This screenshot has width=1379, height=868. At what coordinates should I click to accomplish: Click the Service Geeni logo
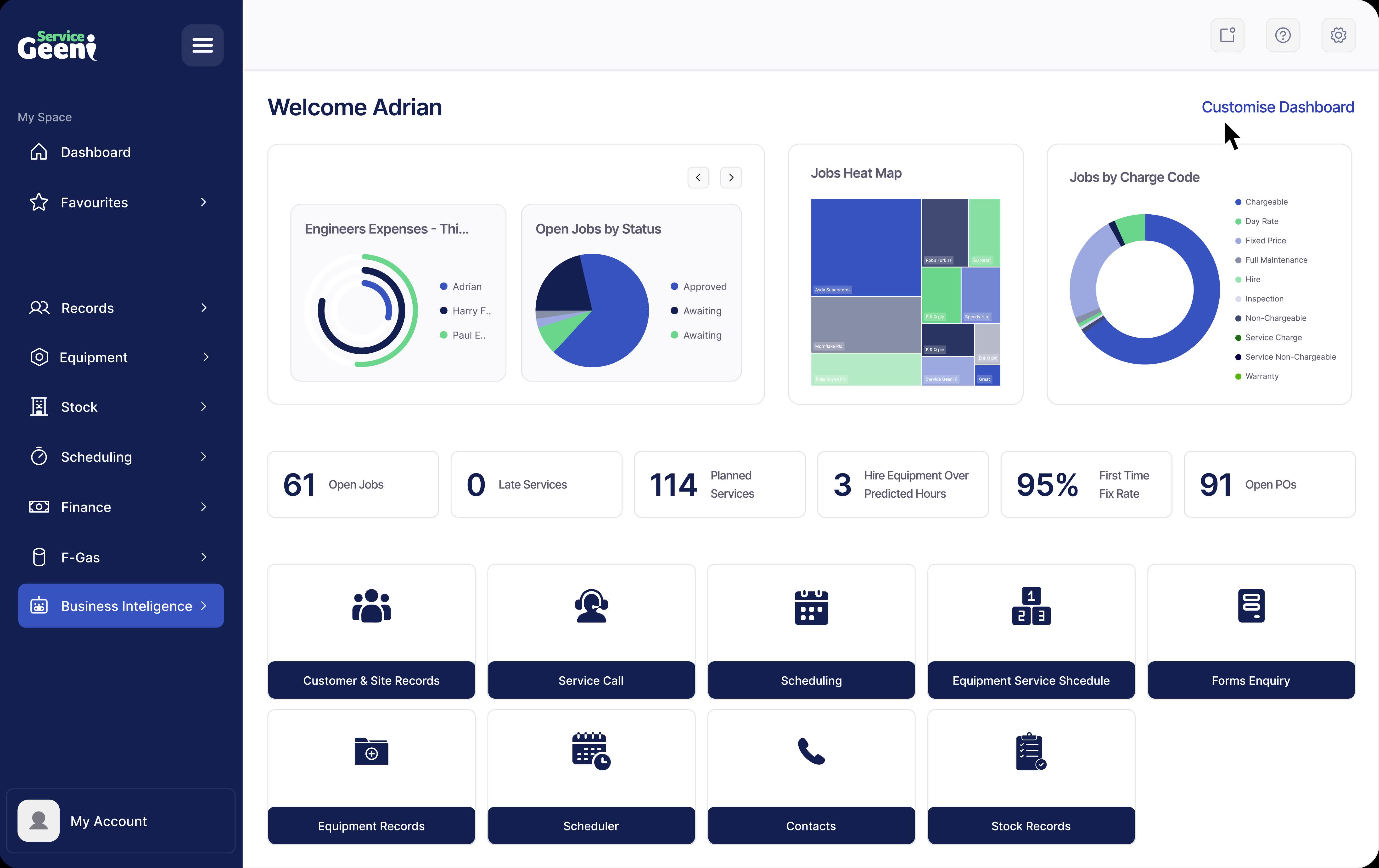(x=57, y=45)
